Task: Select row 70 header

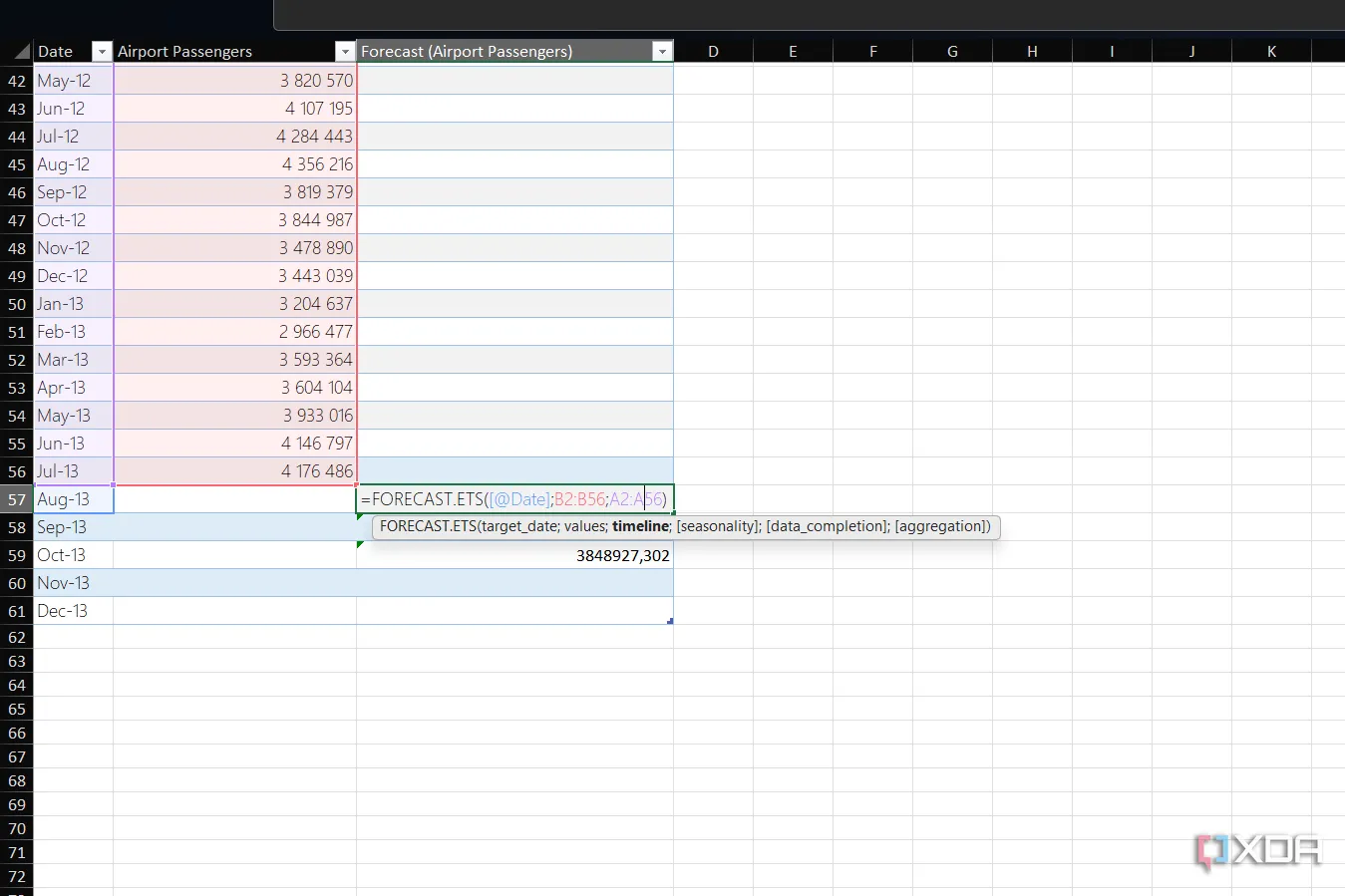Action: click(17, 828)
